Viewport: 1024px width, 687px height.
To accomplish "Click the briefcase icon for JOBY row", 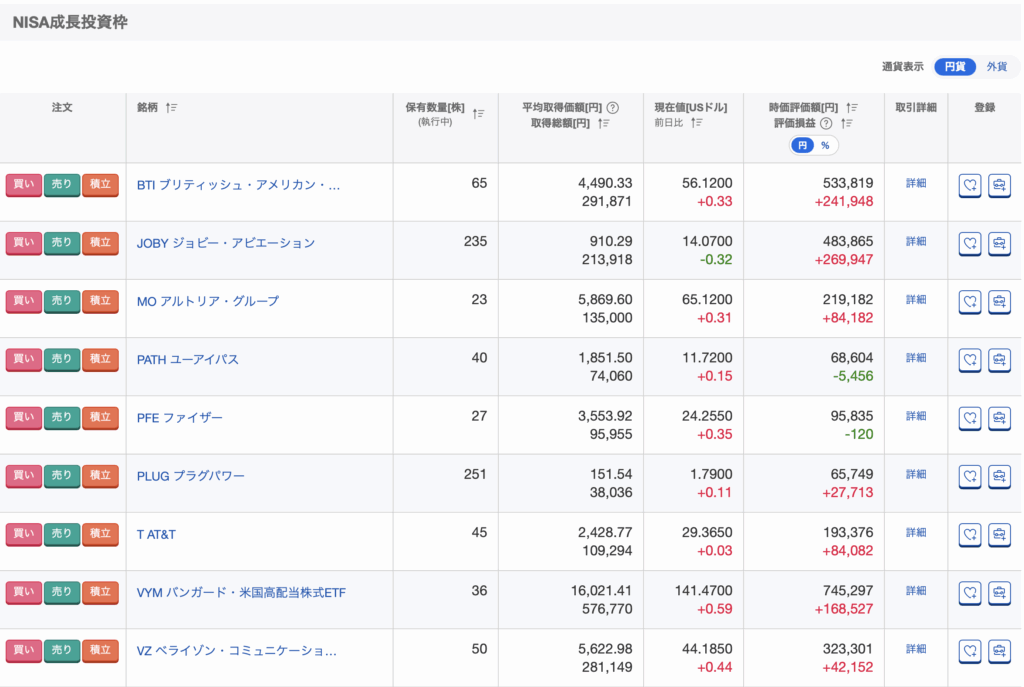I will tap(999, 243).
